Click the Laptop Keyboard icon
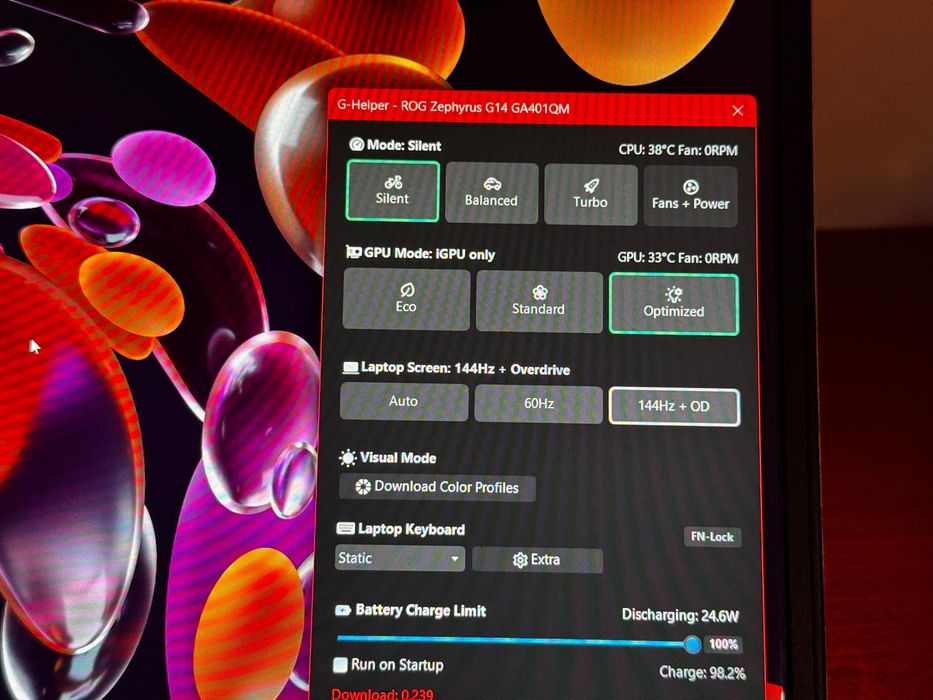 point(345,529)
